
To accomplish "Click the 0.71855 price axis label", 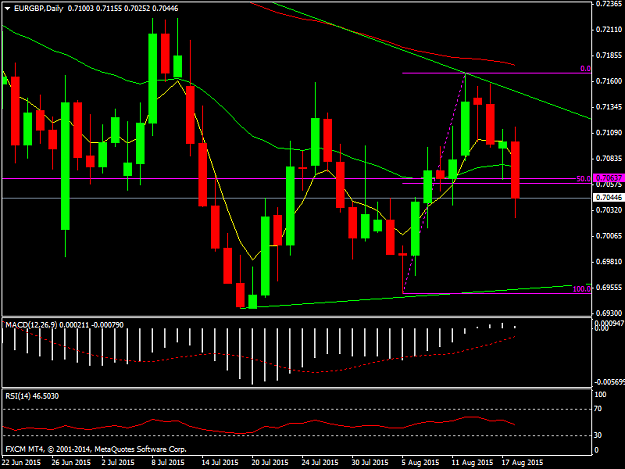I will tap(609, 55).
